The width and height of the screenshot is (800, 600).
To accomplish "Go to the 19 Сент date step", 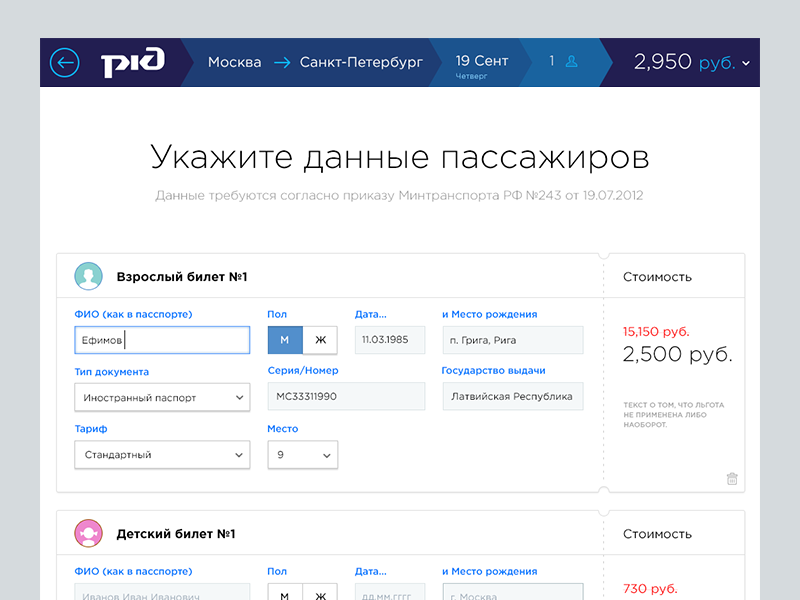I will pos(481,63).
